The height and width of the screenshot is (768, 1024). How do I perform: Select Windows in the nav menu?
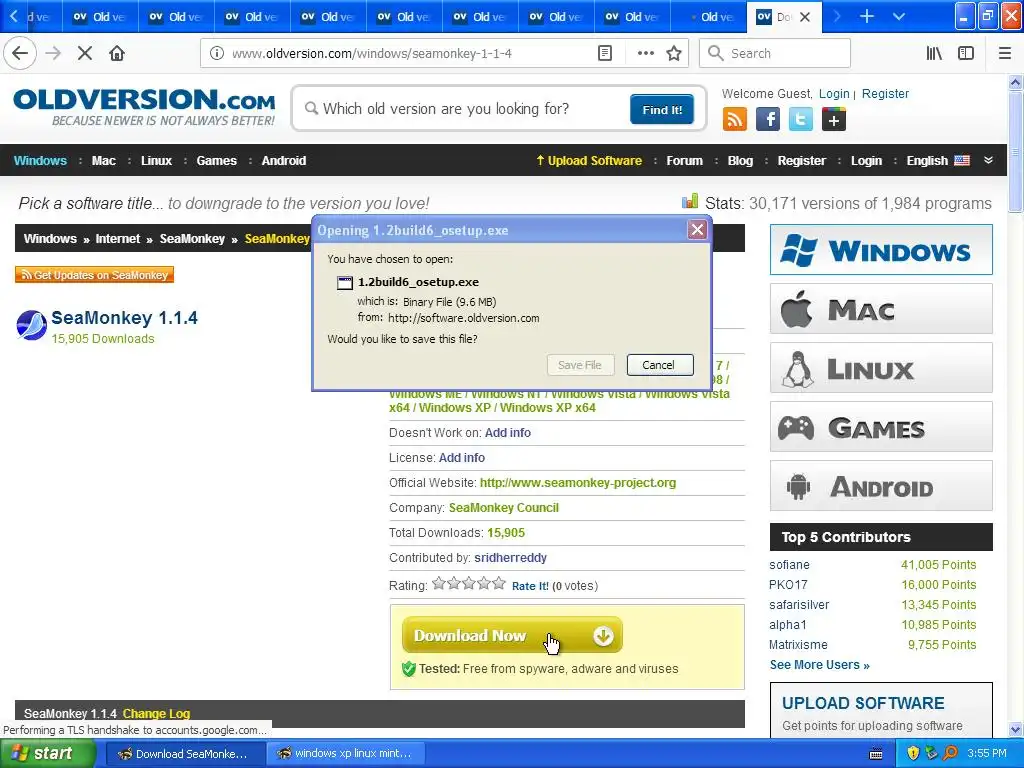40,161
